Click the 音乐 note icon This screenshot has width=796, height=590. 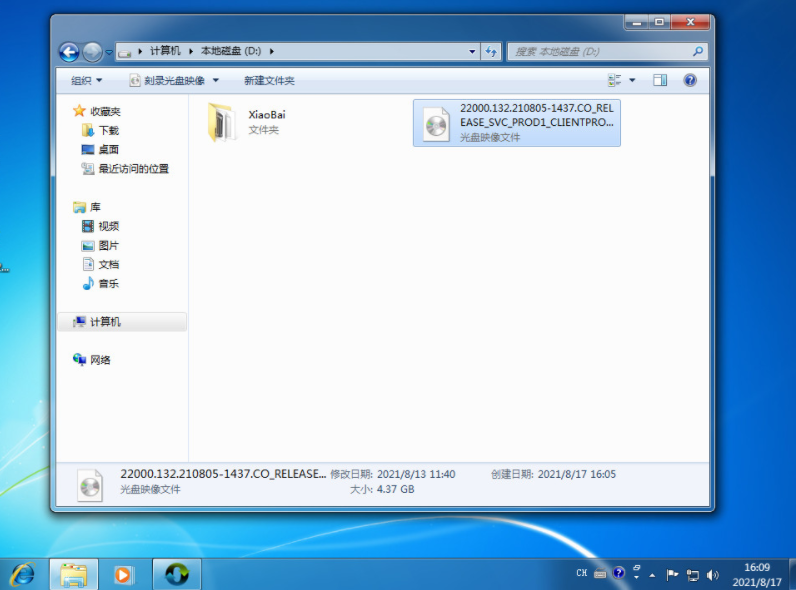[88, 283]
